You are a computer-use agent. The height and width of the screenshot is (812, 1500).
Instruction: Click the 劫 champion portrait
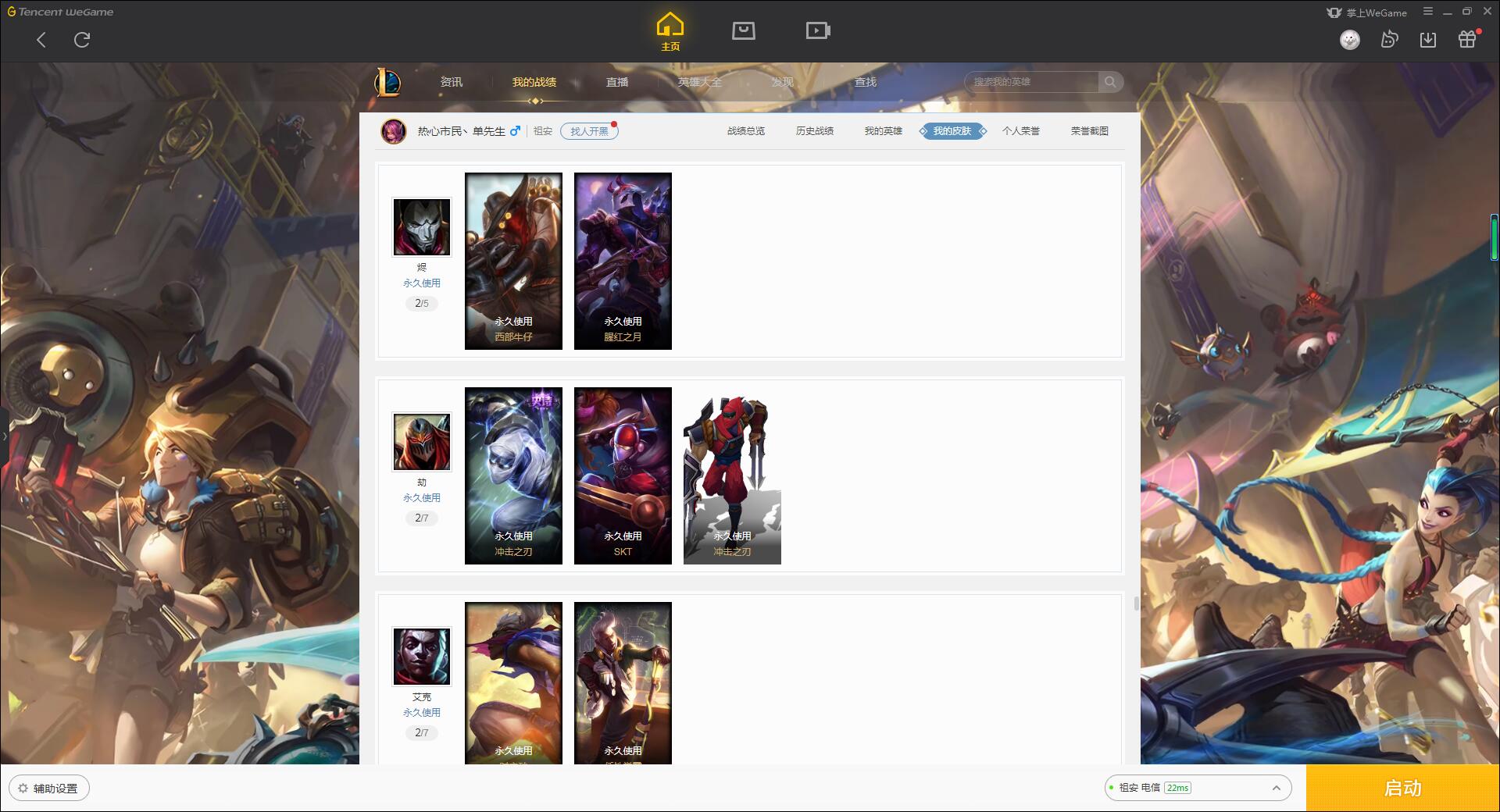pos(422,442)
